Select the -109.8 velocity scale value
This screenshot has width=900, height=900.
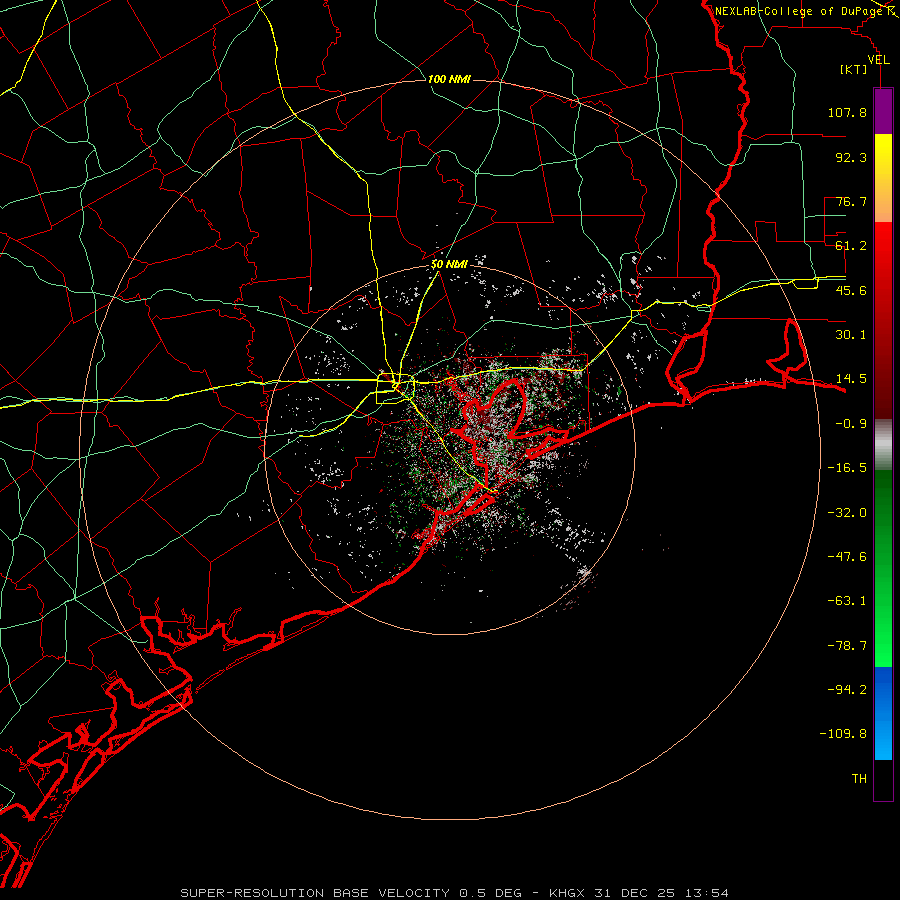[x=843, y=734]
